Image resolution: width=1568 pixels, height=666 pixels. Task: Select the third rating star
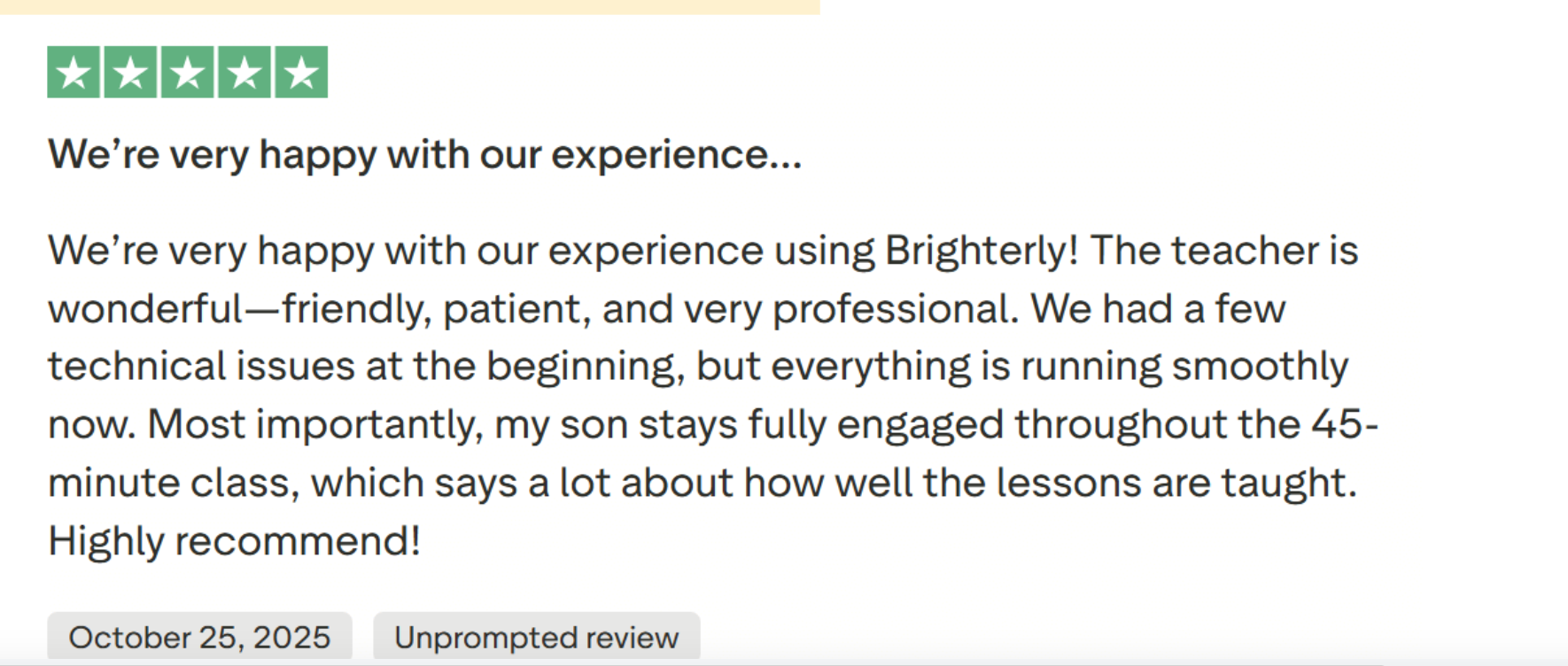188,73
